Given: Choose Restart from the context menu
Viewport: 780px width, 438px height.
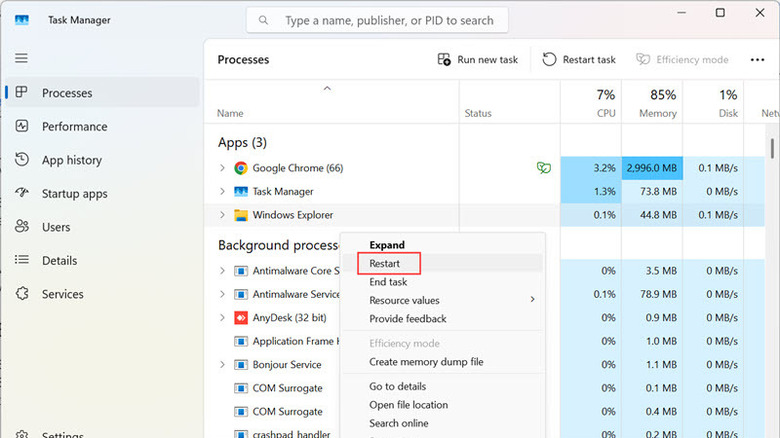Looking at the screenshot, I should 385,264.
